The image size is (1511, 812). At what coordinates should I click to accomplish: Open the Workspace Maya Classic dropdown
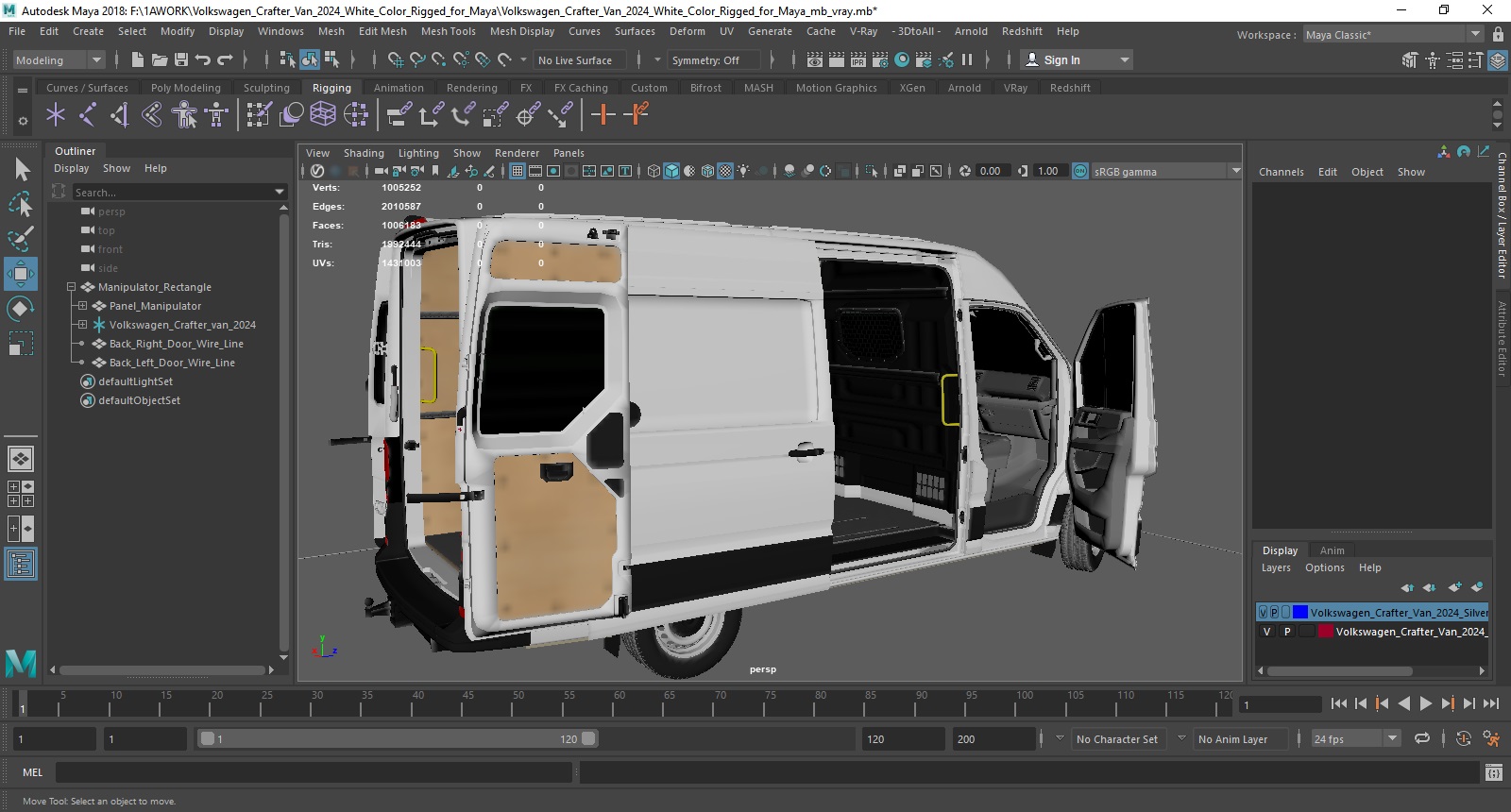(1393, 34)
